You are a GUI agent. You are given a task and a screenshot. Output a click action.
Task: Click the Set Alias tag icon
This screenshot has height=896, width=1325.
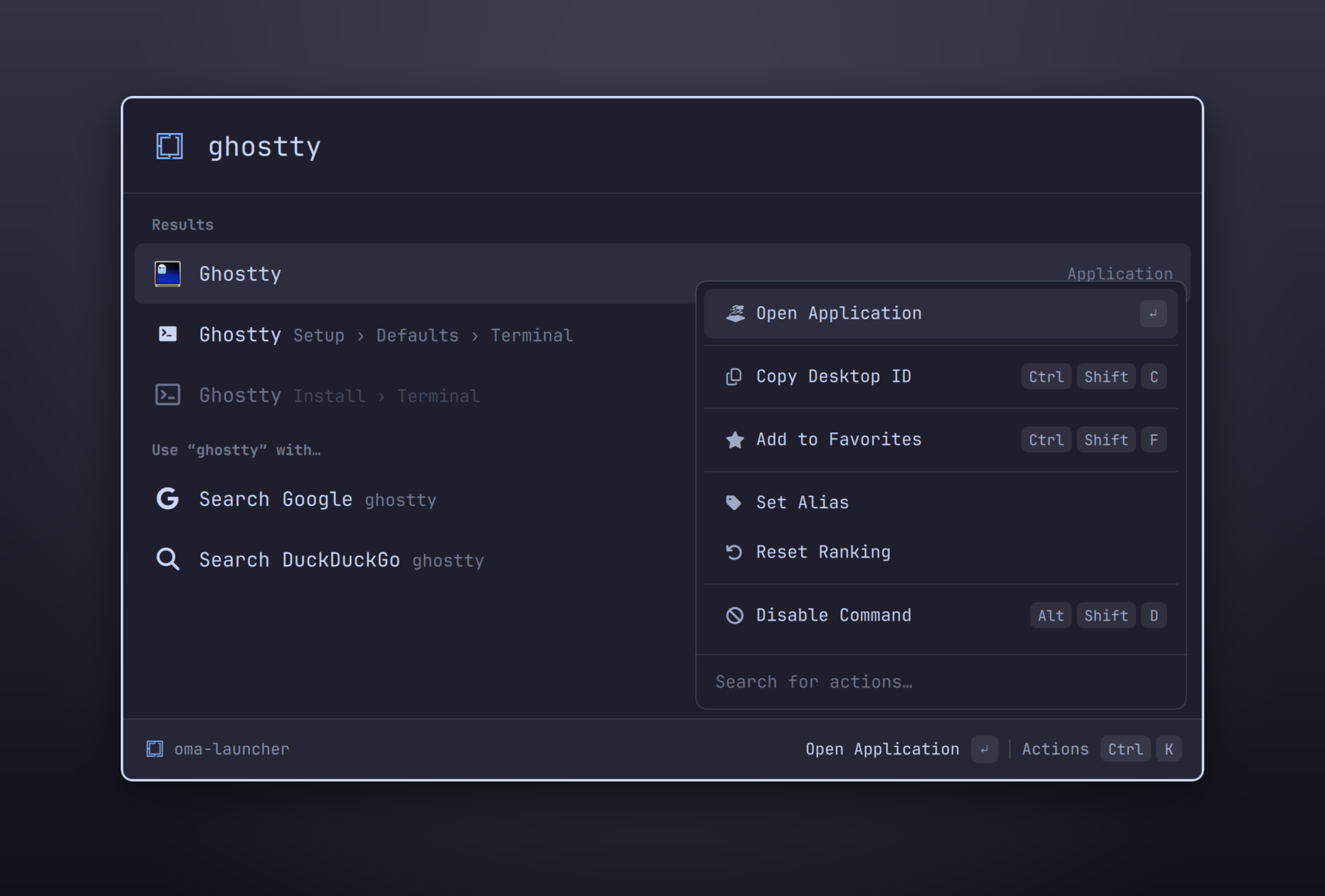click(x=734, y=503)
